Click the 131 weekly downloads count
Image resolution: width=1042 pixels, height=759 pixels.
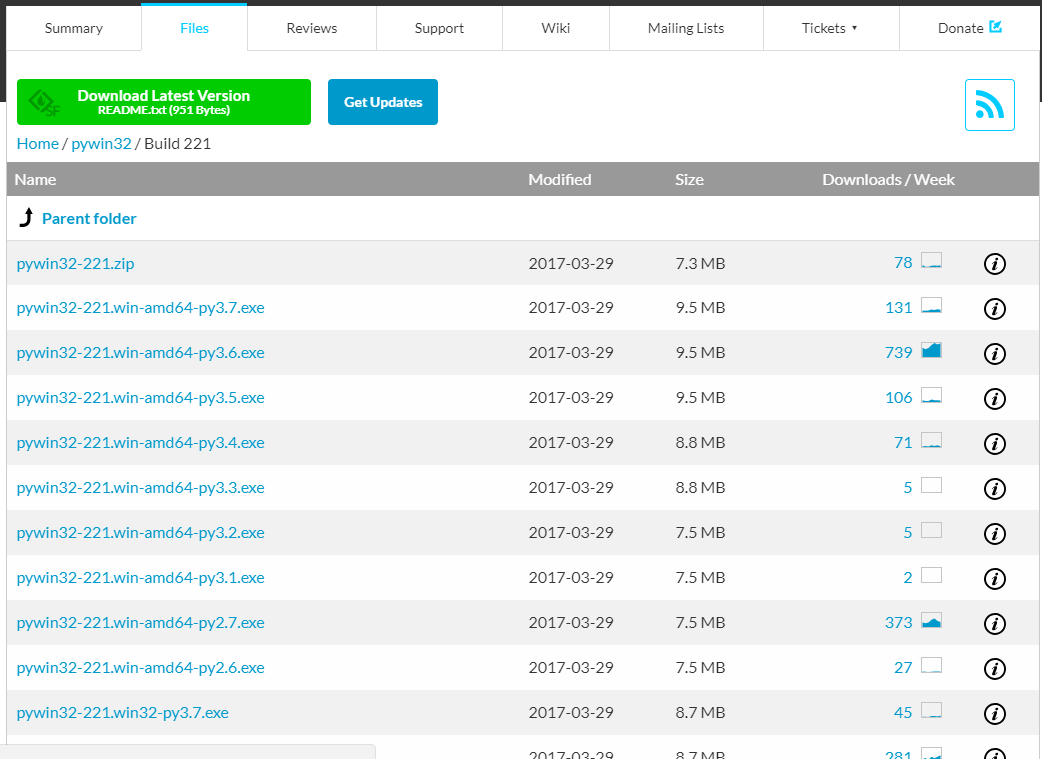(x=898, y=308)
